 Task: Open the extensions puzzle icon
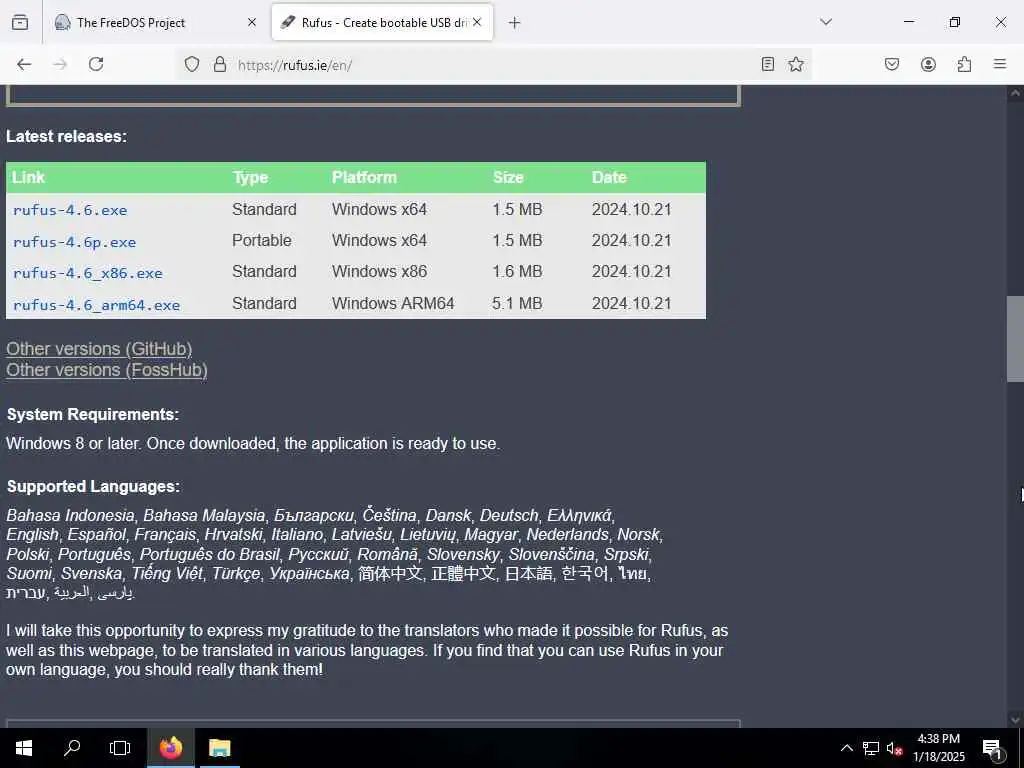[964, 64]
